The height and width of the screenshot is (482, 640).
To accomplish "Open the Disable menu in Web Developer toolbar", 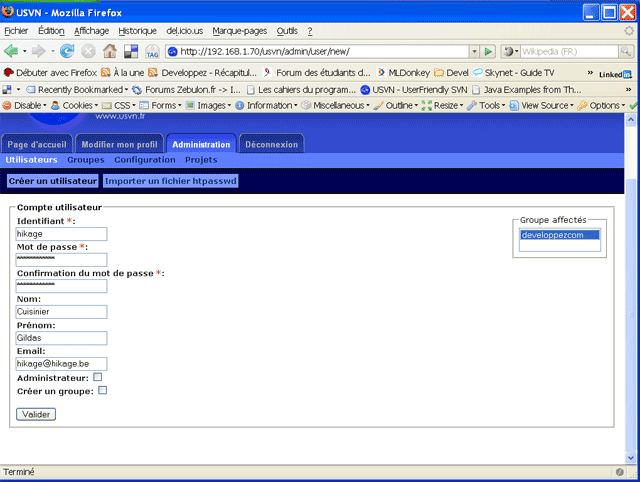I will (24, 105).
